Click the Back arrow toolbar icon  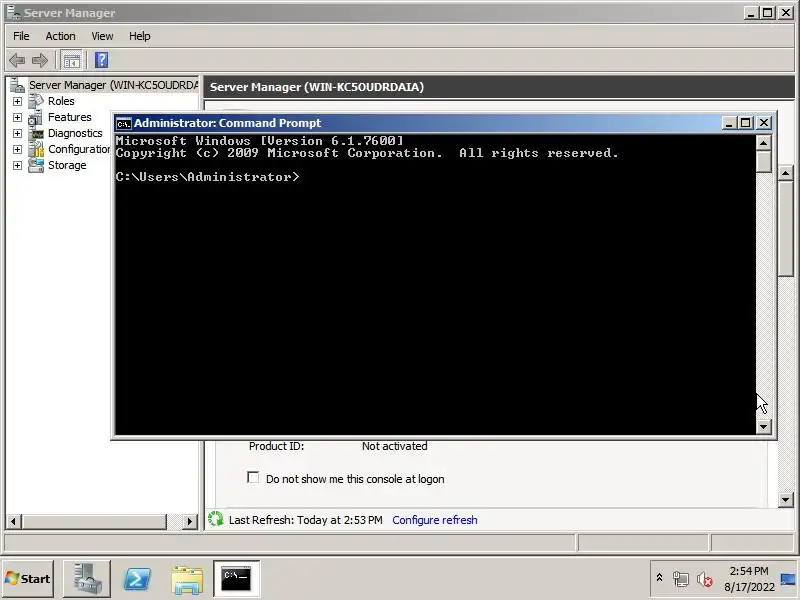click(x=17, y=60)
